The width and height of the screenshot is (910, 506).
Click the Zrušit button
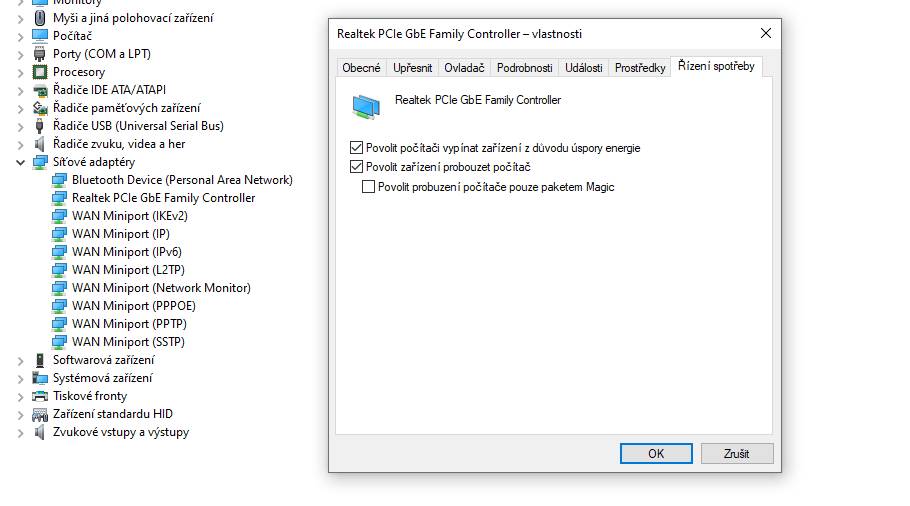pos(736,454)
